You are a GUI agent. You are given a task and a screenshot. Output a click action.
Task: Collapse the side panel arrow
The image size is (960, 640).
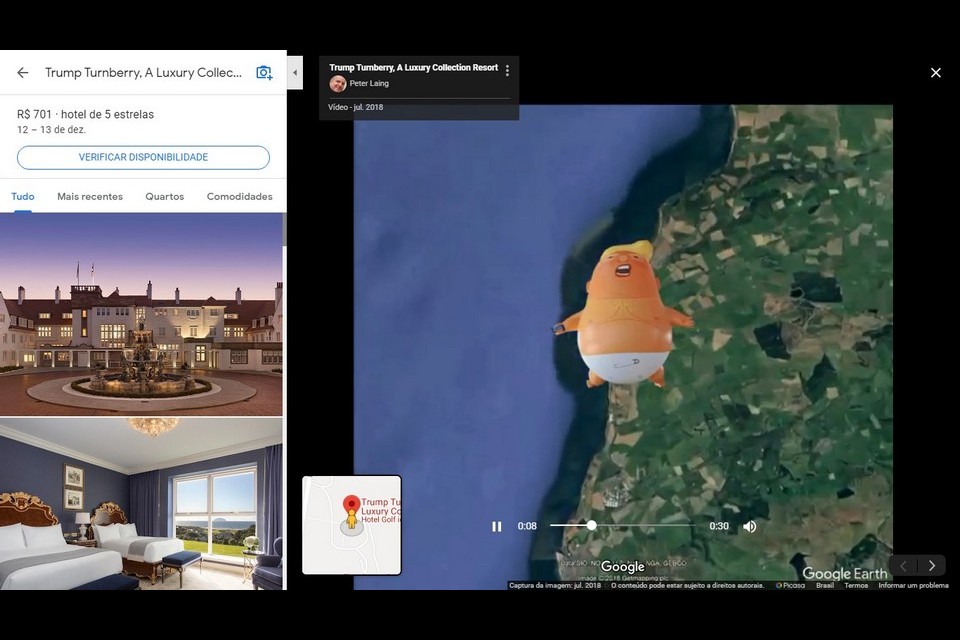click(295, 72)
